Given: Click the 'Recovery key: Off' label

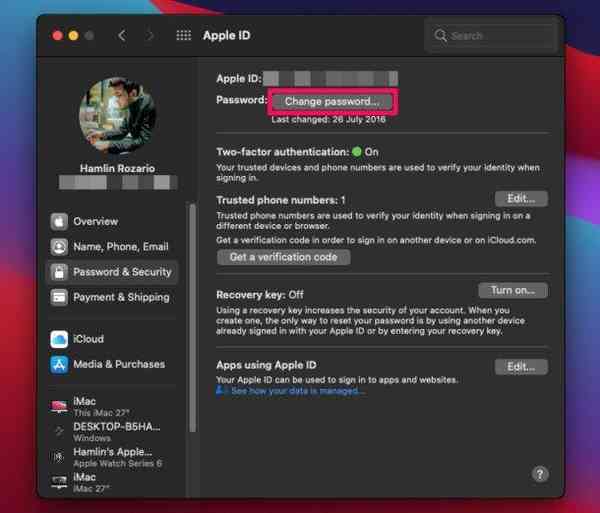Looking at the screenshot, I should pos(260,295).
